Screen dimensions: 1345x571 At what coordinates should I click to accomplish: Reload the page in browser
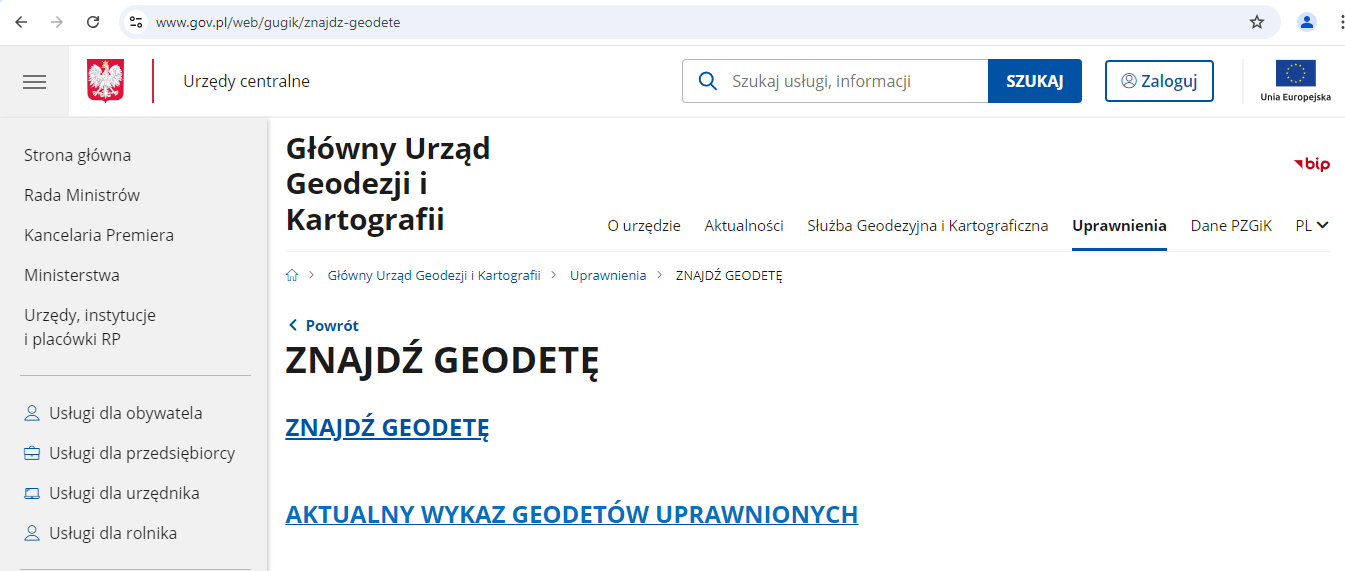pyautogui.click(x=93, y=22)
